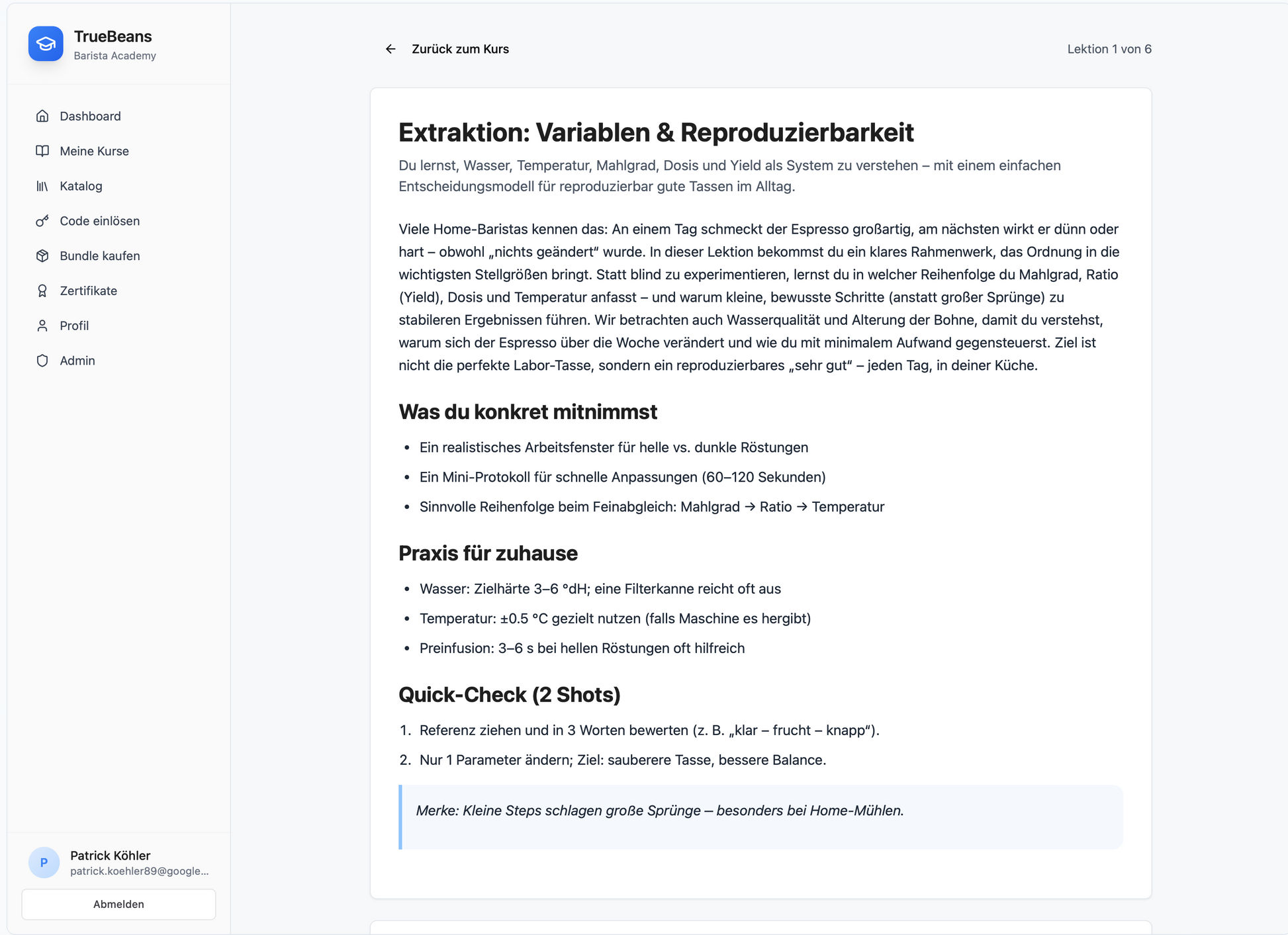Screen dimensions: 1288x935
Task: Click the Profil person icon
Action: 42,326
